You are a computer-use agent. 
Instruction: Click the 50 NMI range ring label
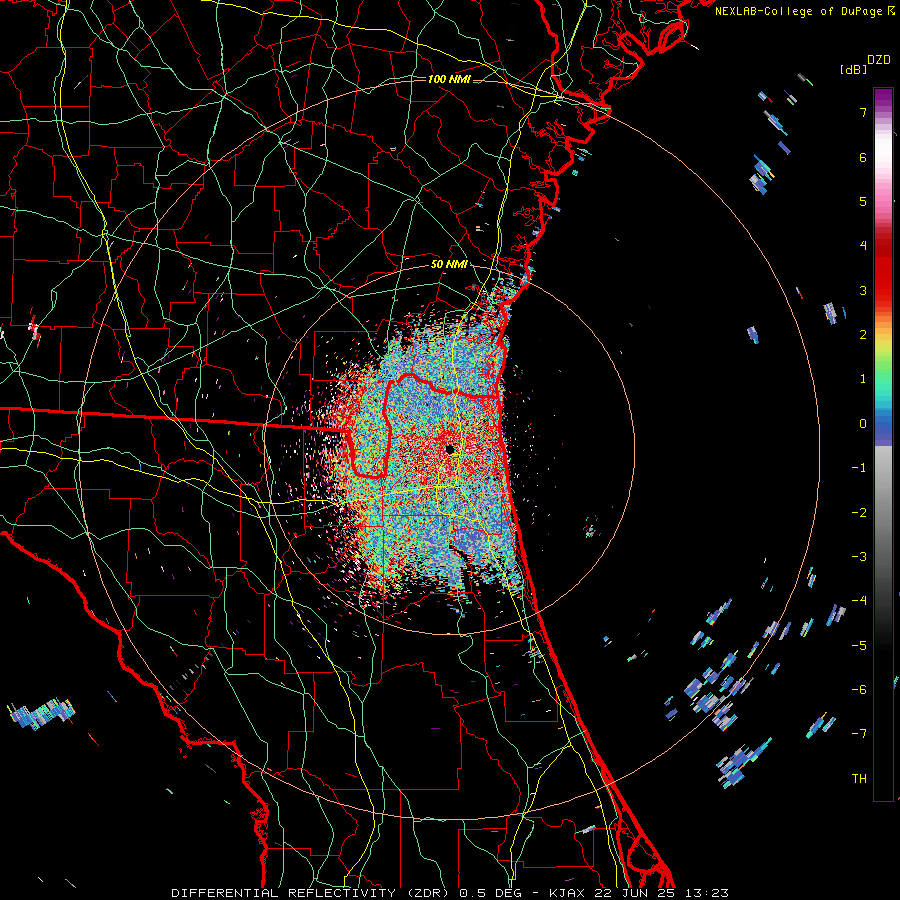click(449, 264)
